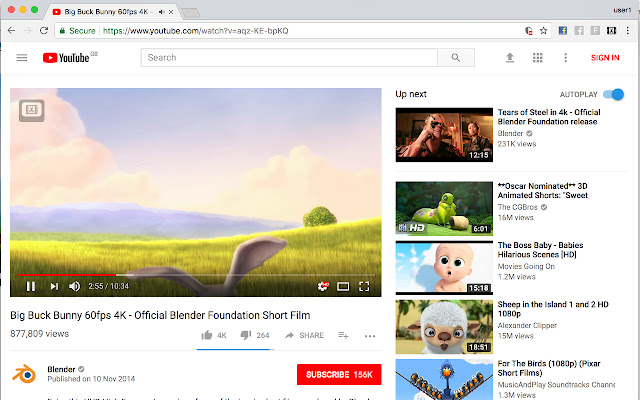The image size is (640, 400).
Task: Subscribe to the Blender channel
Action: 339,375
